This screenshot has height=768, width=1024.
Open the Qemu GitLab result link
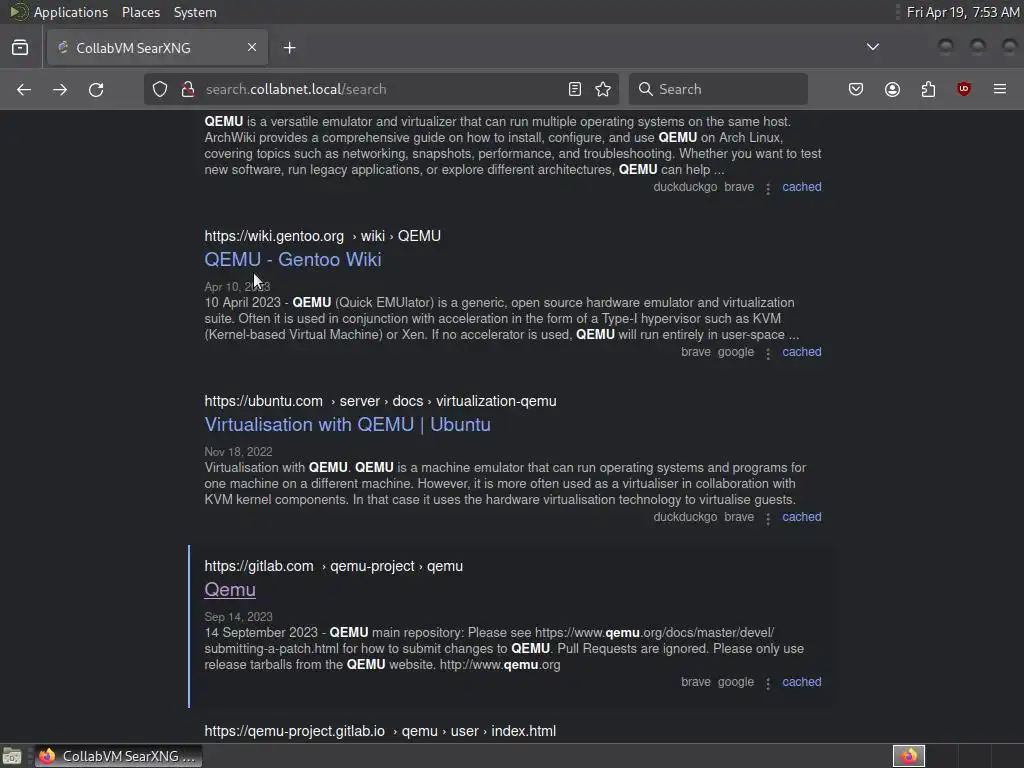(230, 590)
